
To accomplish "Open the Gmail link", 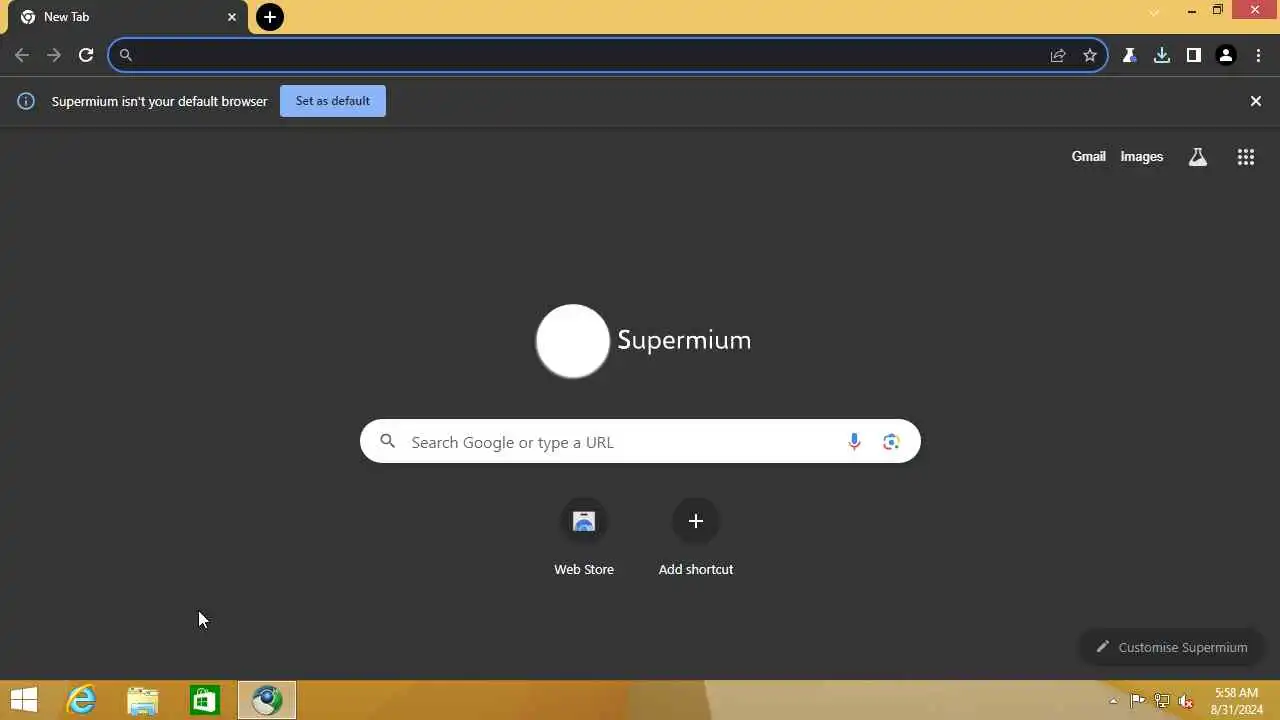I will [x=1089, y=156].
